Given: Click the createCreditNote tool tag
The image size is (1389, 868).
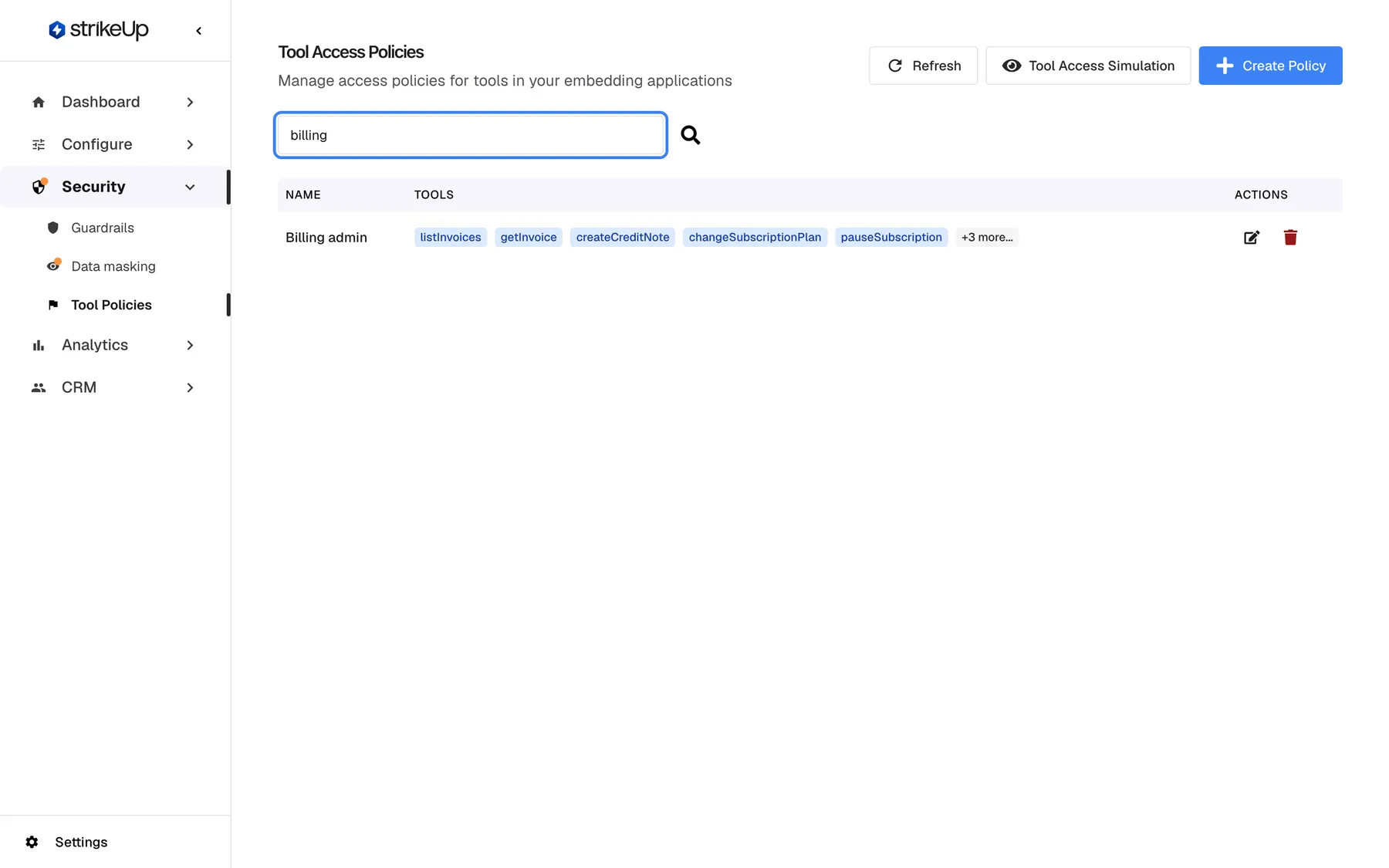Looking at the screenshot, I should [x=623, y=238].
